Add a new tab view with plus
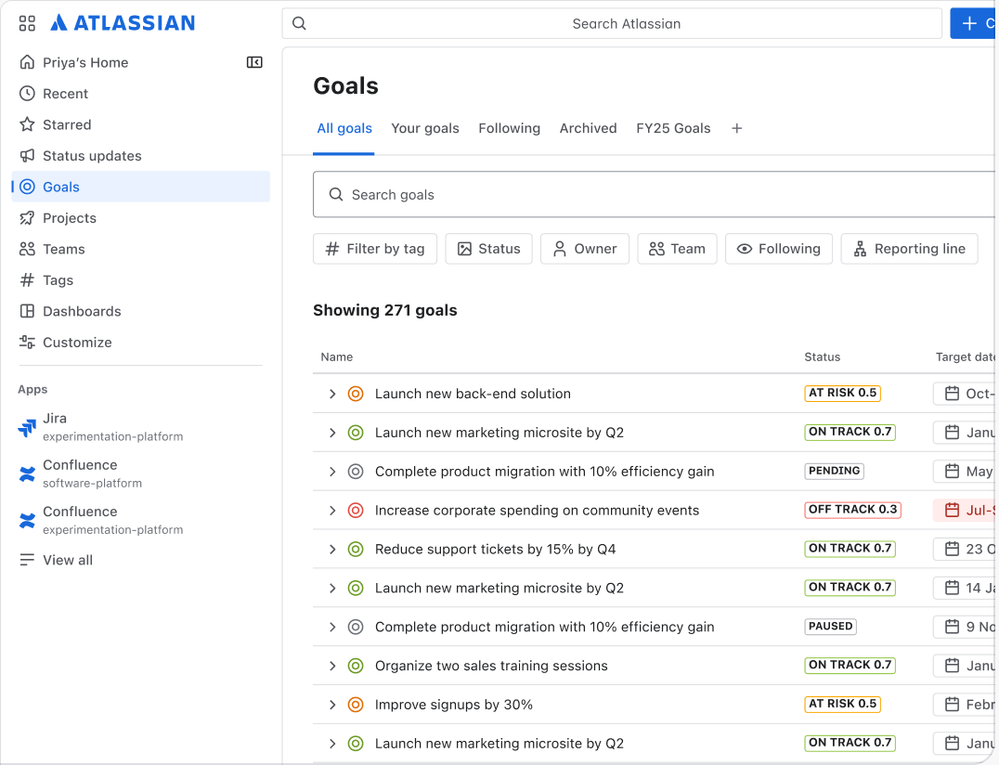The image size is (999, 765). [737, 128]
